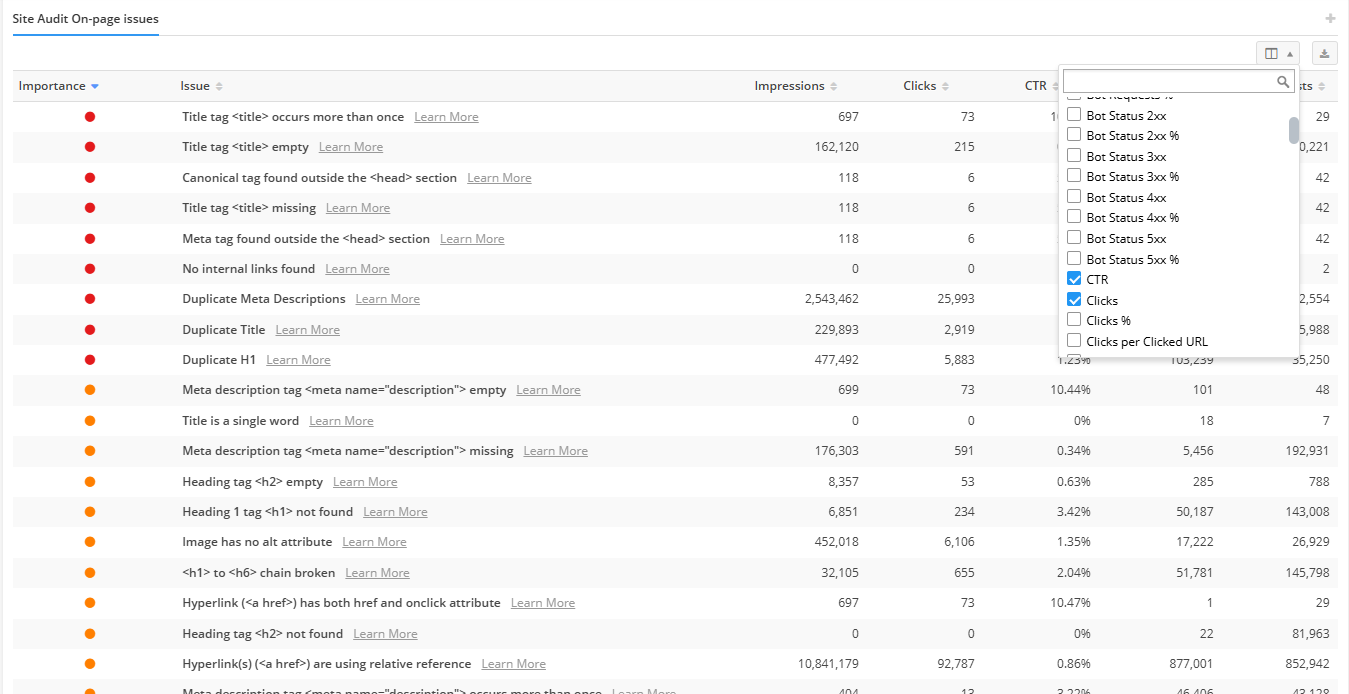The image size is (1349, 694).
Task: Click the download/export icon button
Action: [1324, 54]
